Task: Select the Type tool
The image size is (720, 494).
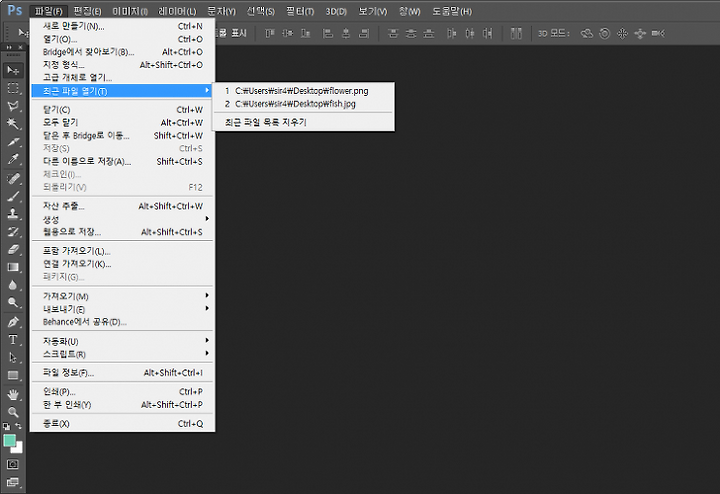Action: point(13,340)
